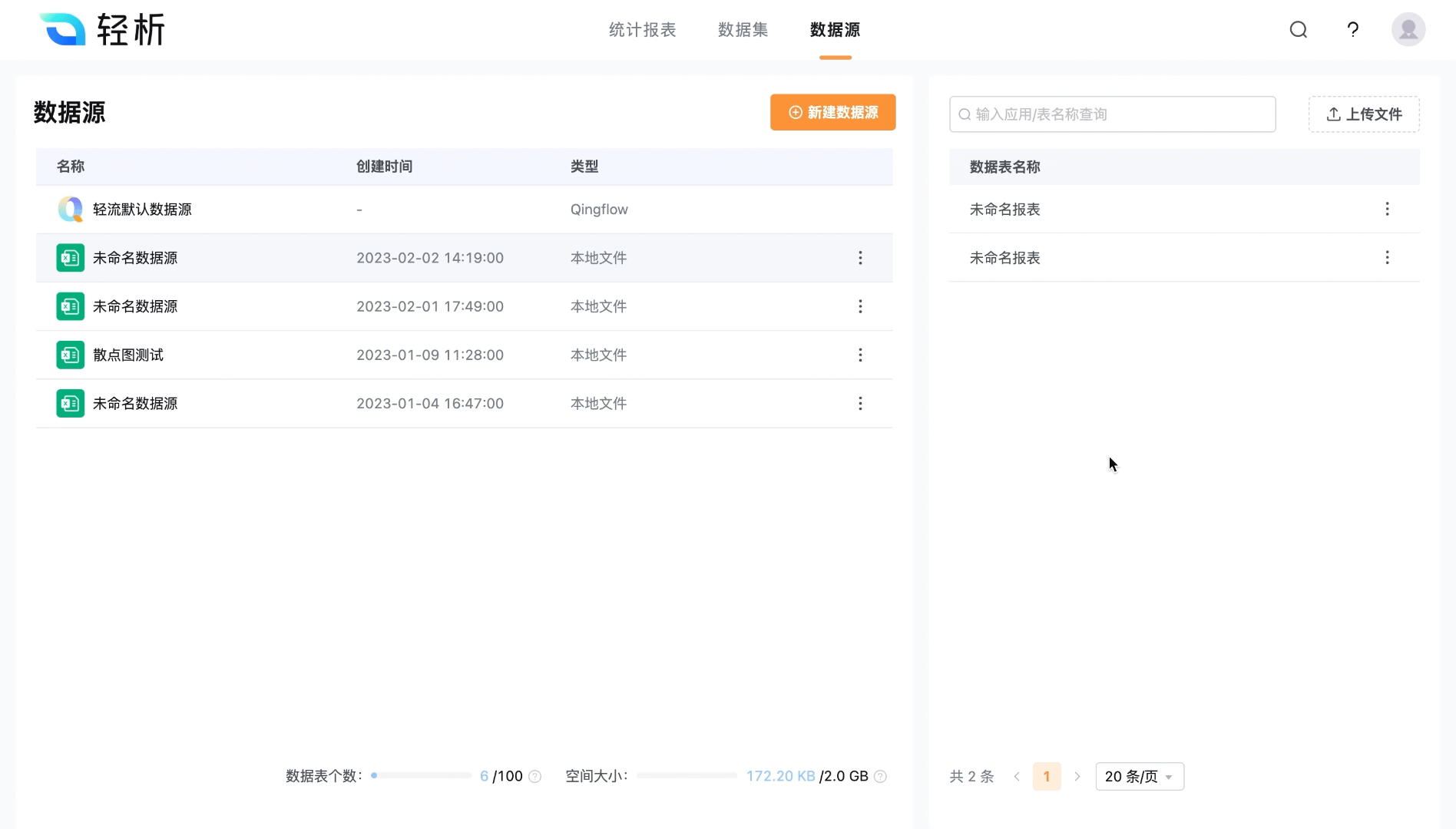Click the 名称 column header
The height and width of the screenshot is (829, 1456).
[x=70, y=166]
